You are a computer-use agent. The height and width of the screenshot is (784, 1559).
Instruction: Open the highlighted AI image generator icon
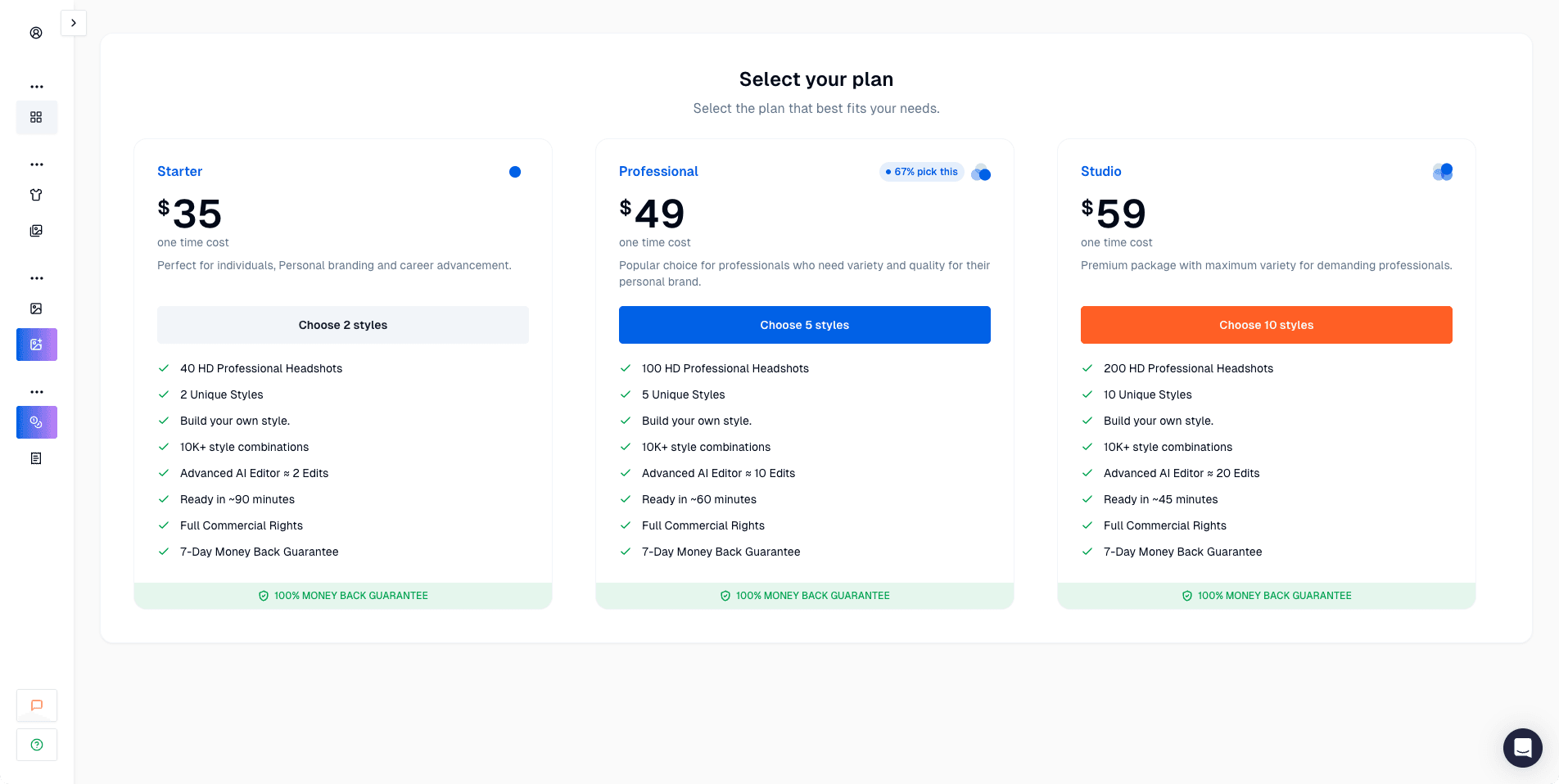click(36, 344)
